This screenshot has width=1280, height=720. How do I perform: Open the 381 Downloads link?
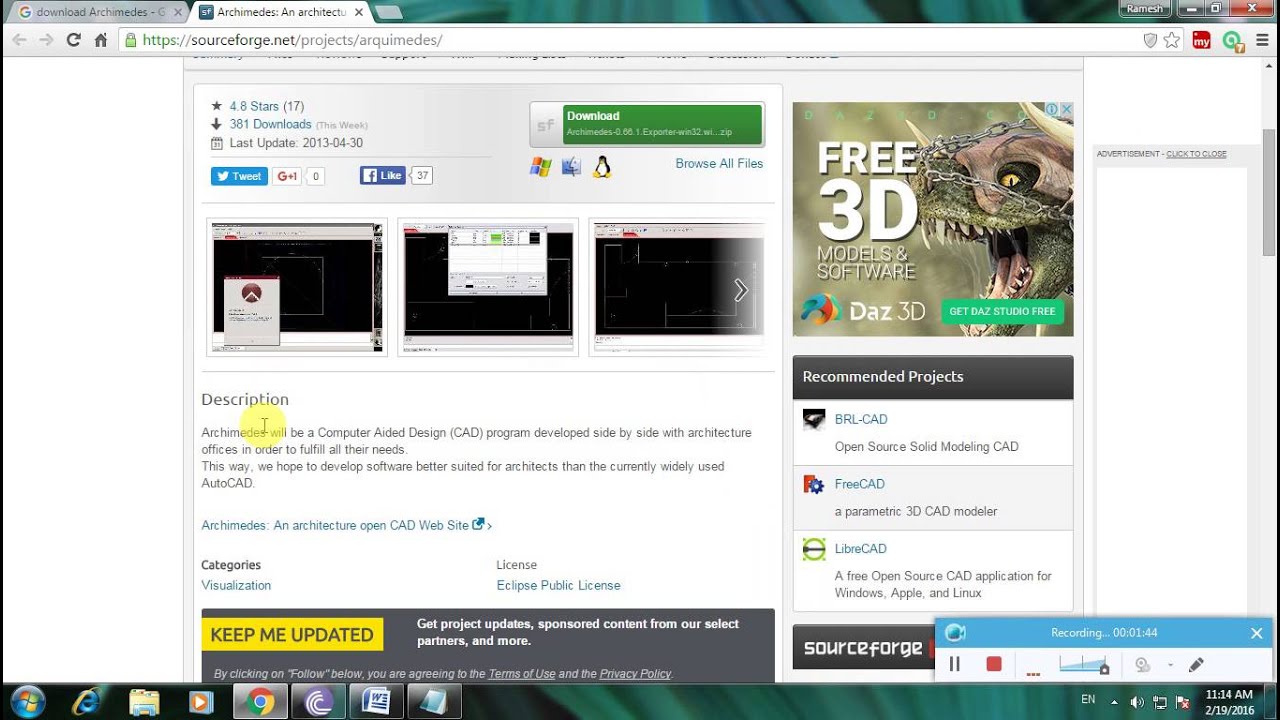tap(270, 124)
